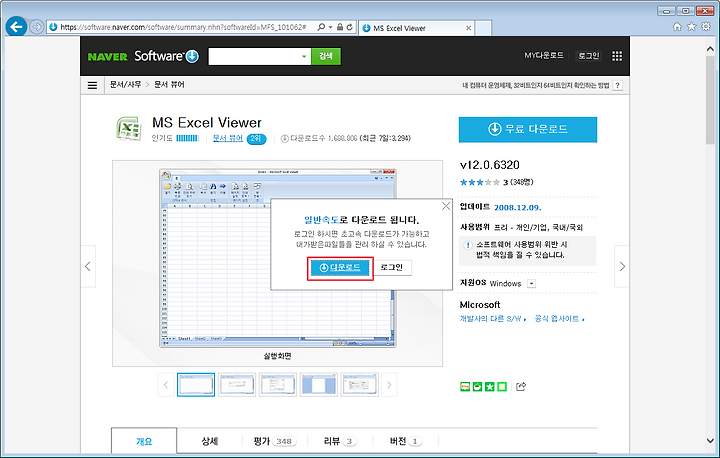
Task: Page thumbnails left with small arrow
Action: 166,385
